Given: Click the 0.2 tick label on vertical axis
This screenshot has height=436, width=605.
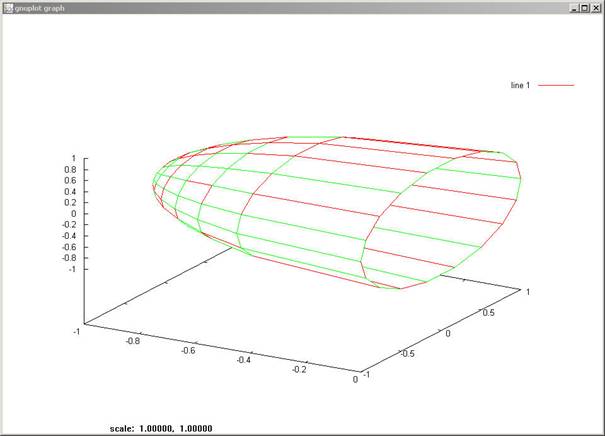Looking at the screenshot, I should click(x=71, y=203).
